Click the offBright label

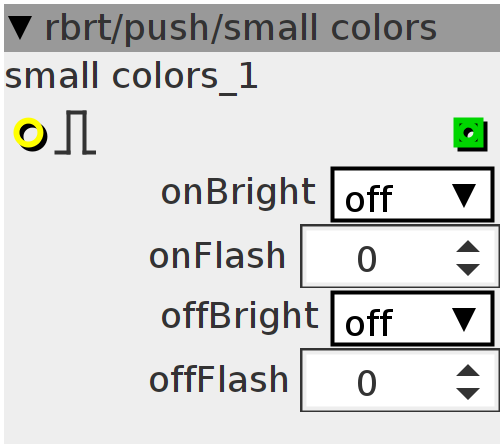pyautogui.click(x=240, y=317)
